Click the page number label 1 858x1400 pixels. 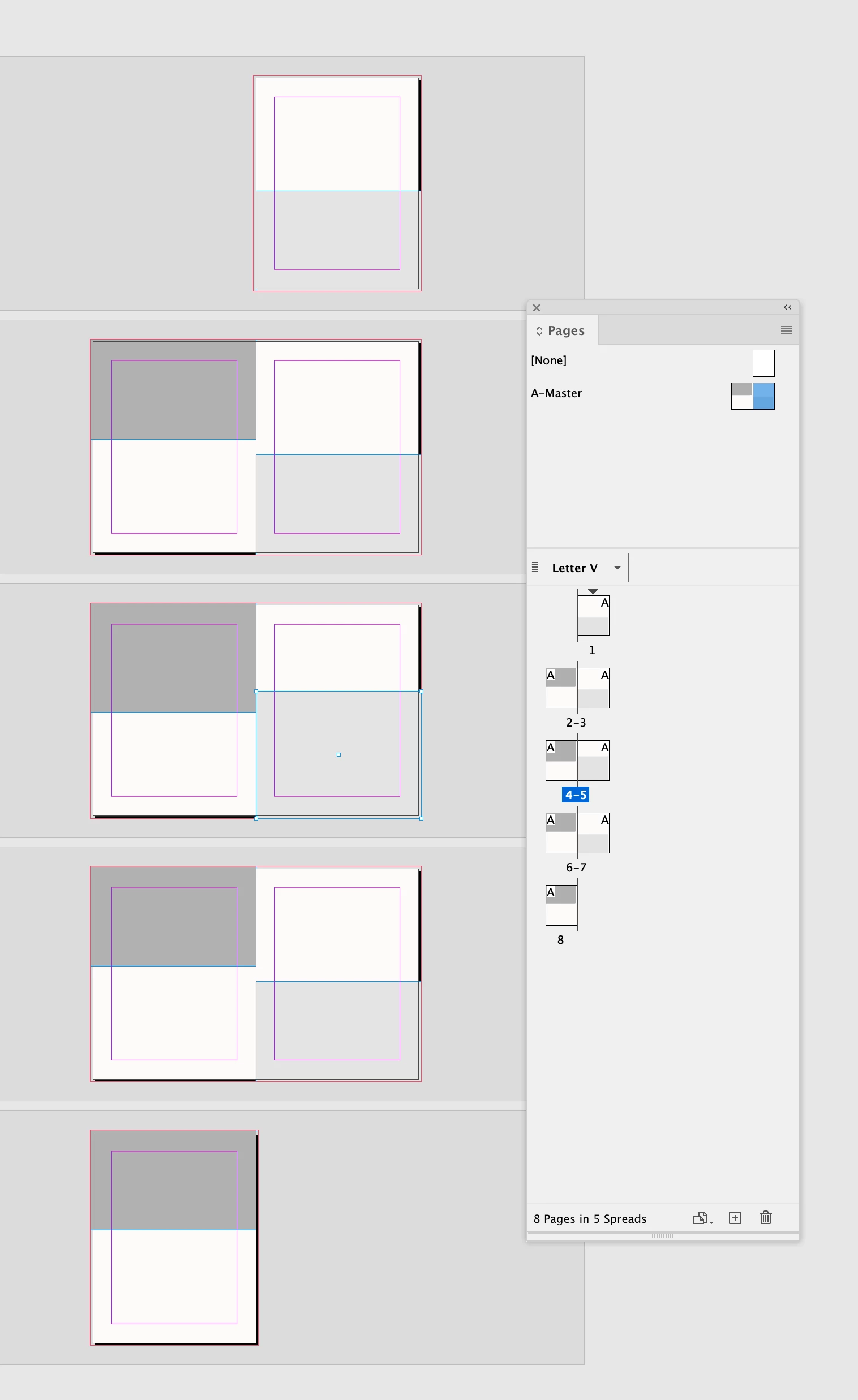coord(592,650)
